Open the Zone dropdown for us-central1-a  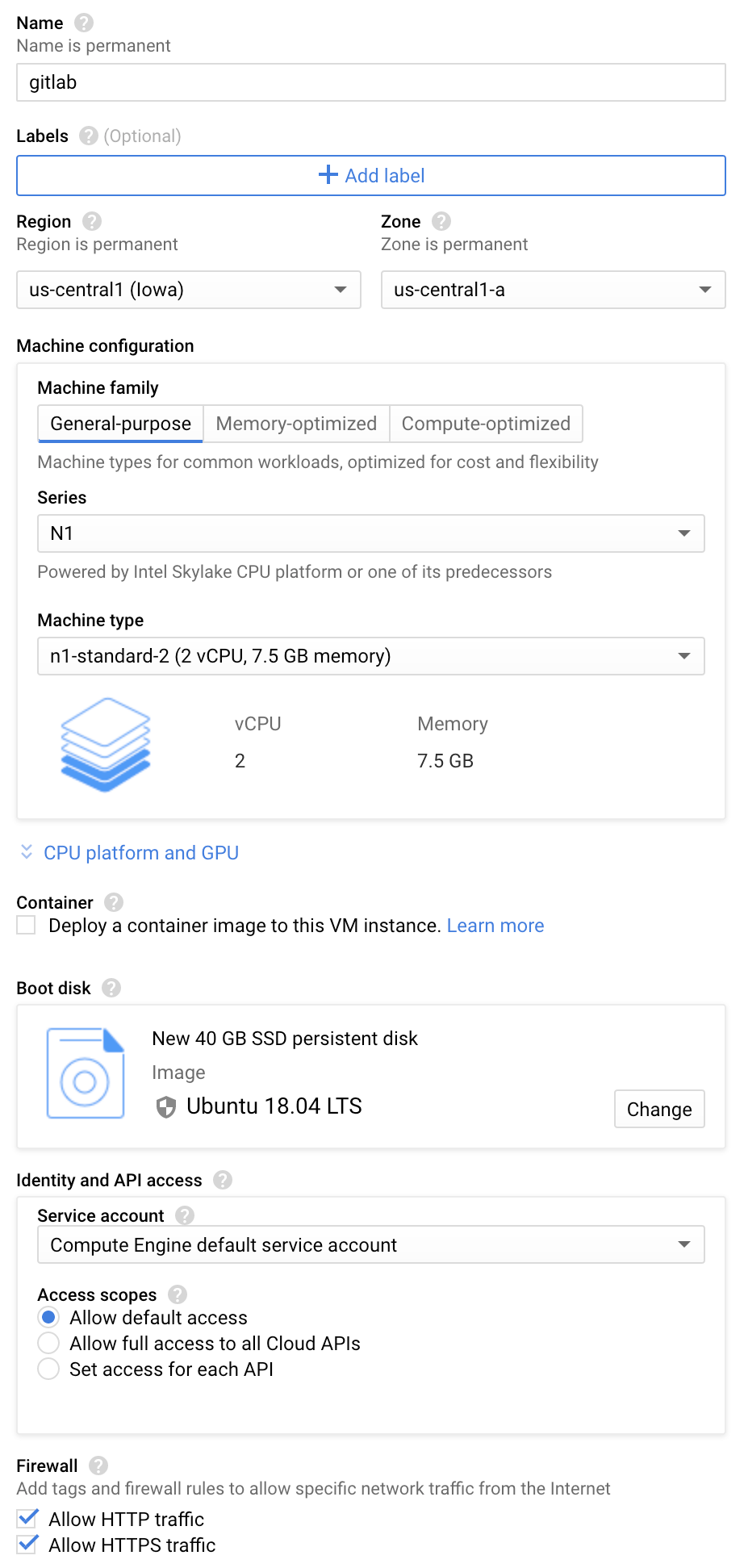[x=553, y=290]
